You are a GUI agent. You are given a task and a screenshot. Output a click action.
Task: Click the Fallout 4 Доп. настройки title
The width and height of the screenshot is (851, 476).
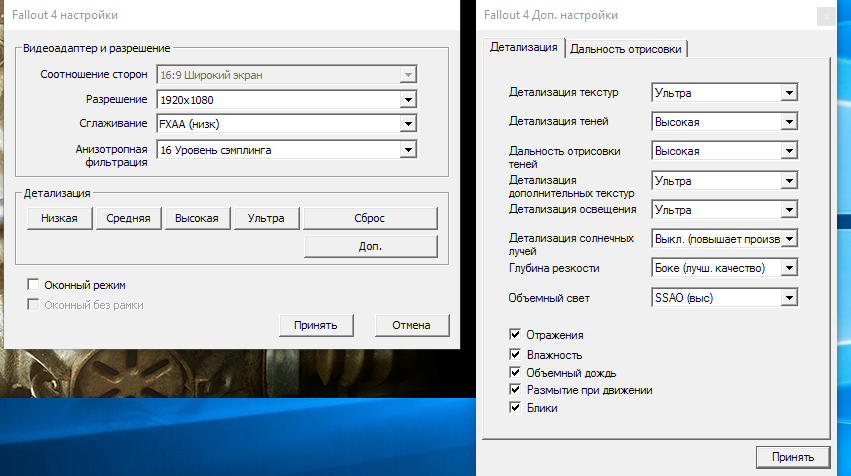pyautogui.click(x=551, y=15)
